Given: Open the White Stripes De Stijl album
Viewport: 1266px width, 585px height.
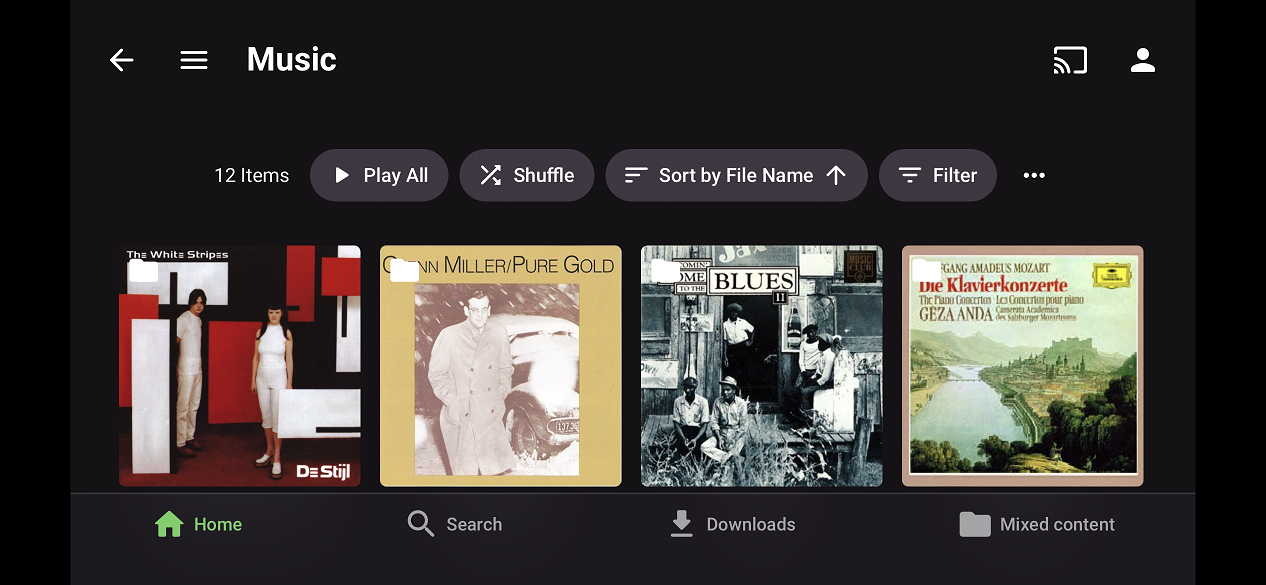Looking at the screenshot, I should [x=240, y=380].
